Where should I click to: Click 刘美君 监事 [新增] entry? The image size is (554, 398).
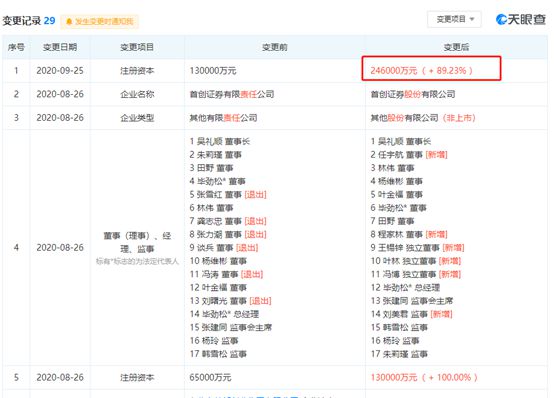pos(411,314)
